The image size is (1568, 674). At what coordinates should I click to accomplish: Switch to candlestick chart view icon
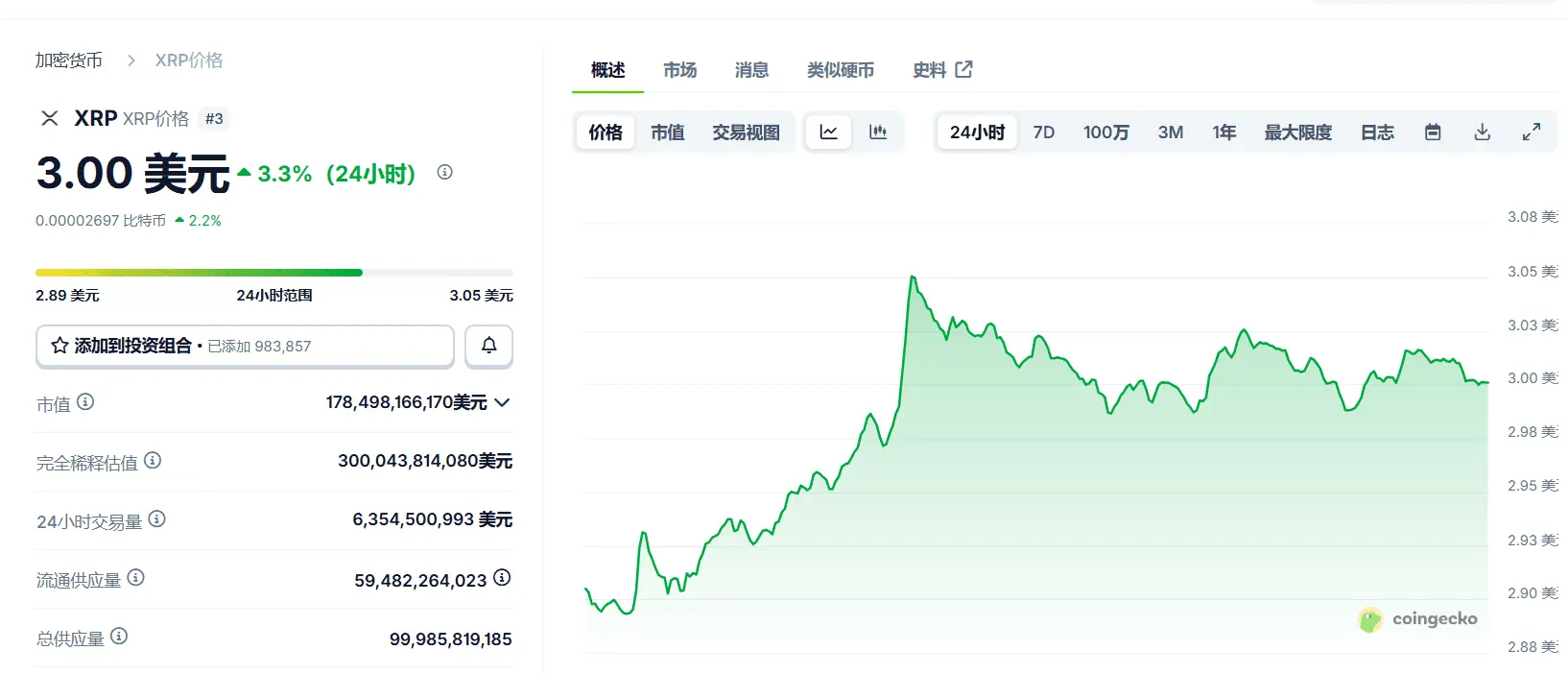tap(878, 132)
